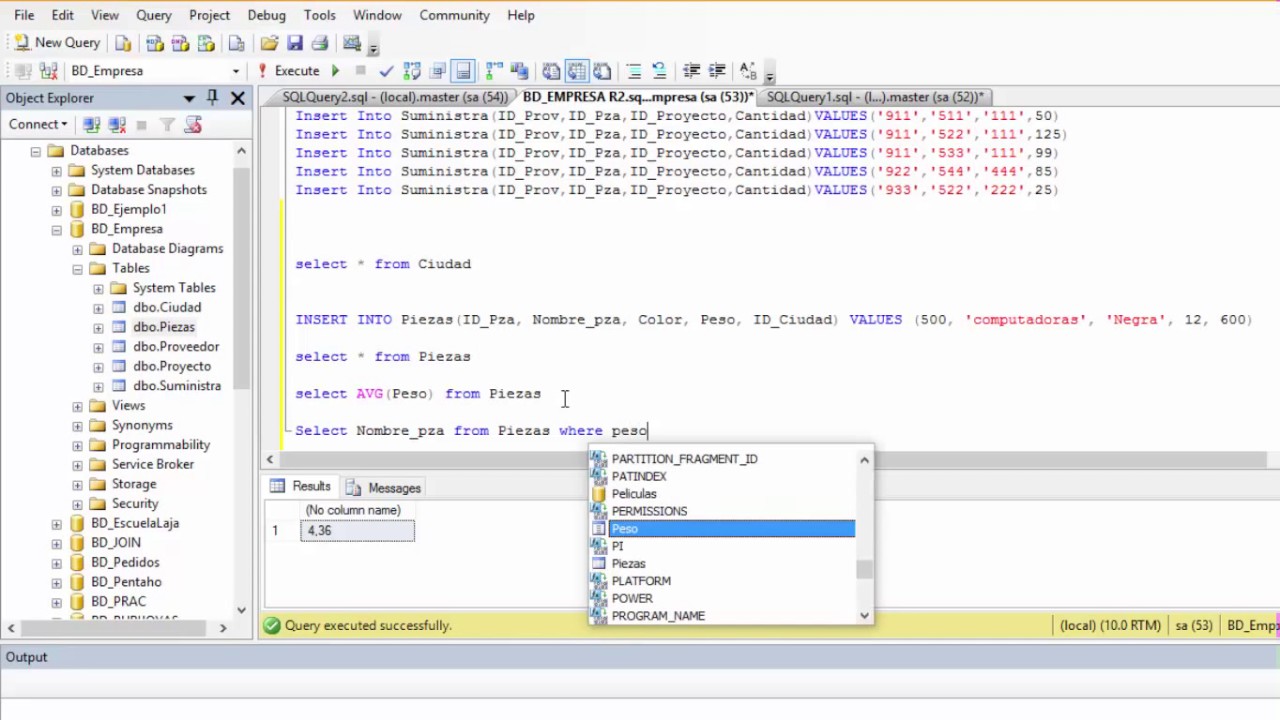Open the Activity Monitor icon
1280x720 pixels.
(x=352, y=43)
